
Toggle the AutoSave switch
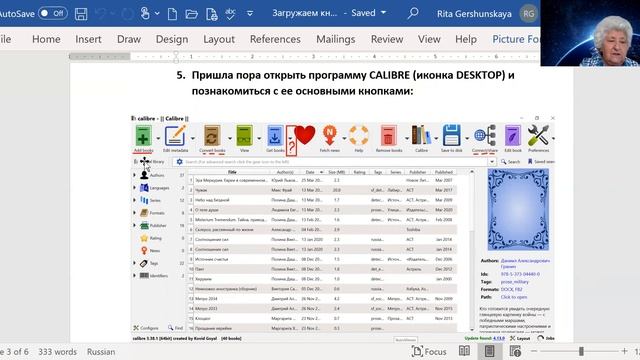pos(53,13)
